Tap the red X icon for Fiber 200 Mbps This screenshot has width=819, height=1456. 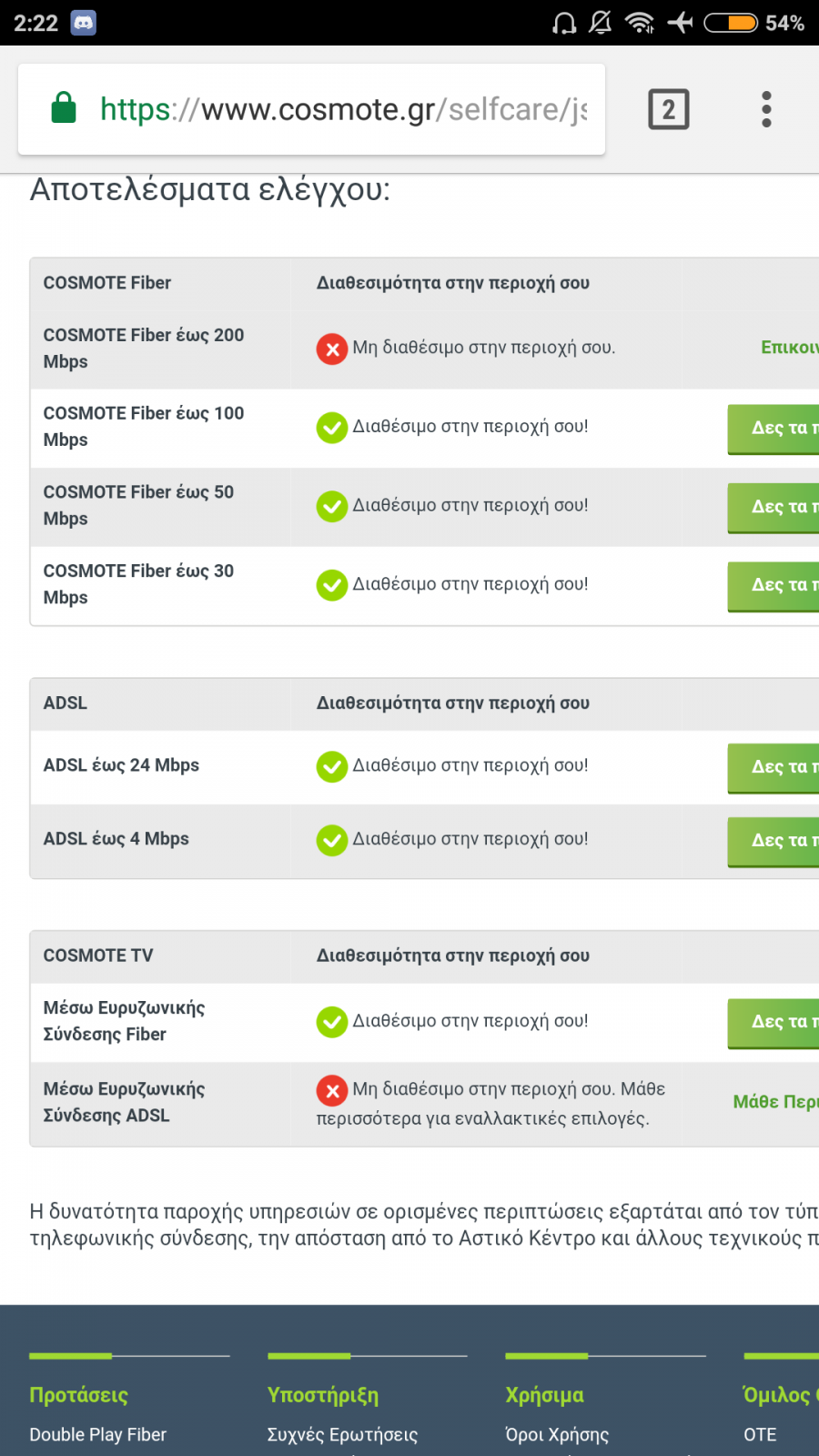(x=332, y=349)
